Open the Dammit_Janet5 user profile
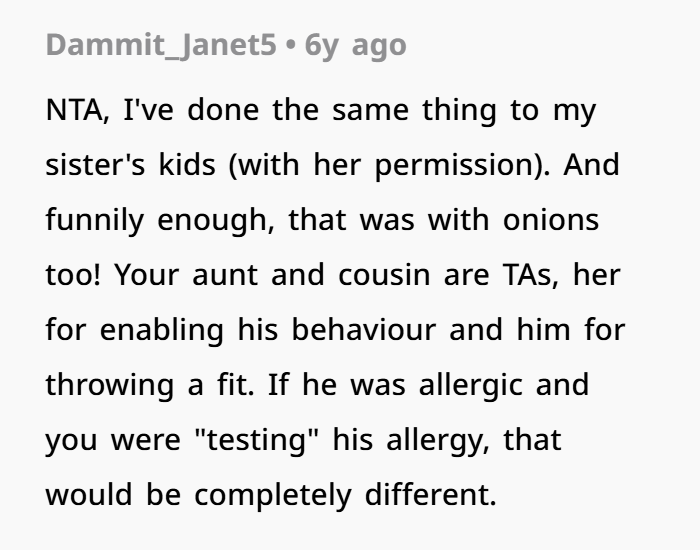The width and height of the screenshot is (700, 550). pyautogui.click(x=160, y=46)
